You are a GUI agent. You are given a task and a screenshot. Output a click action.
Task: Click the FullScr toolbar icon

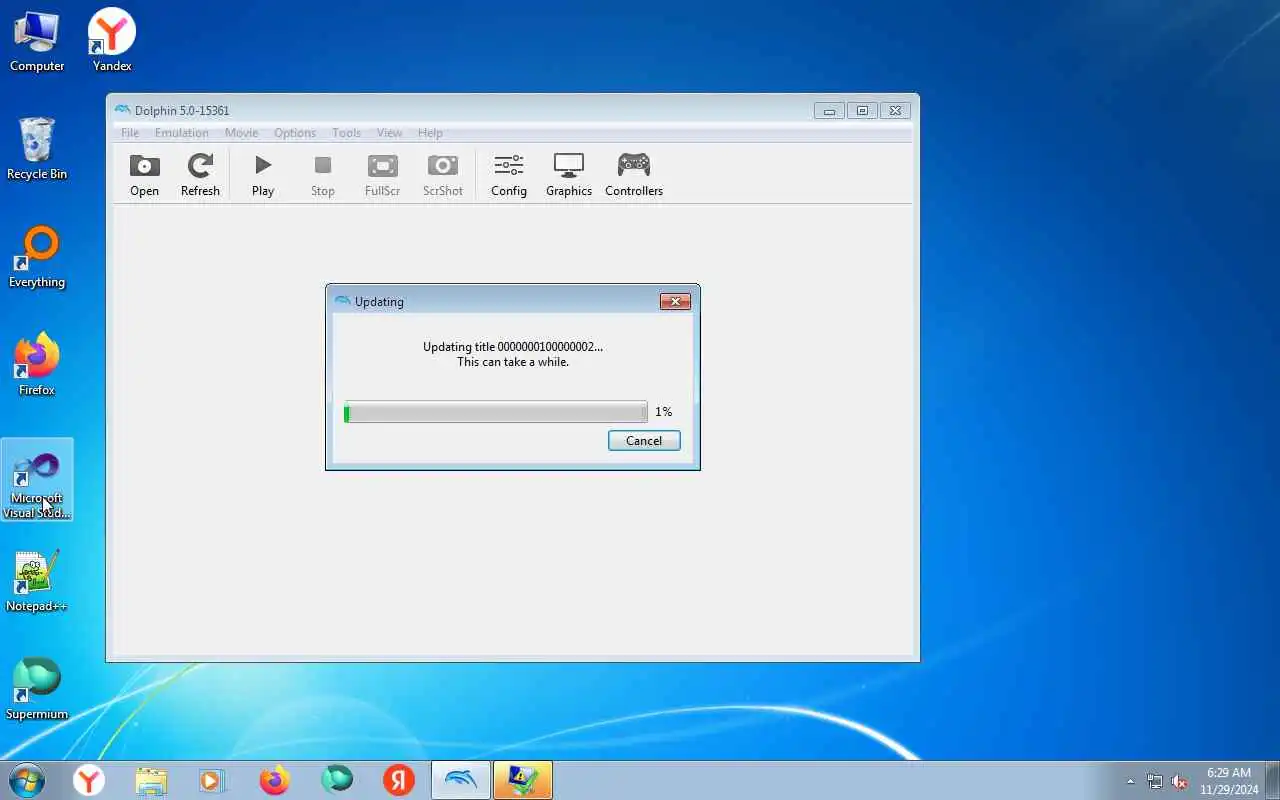tap(382, 175)
